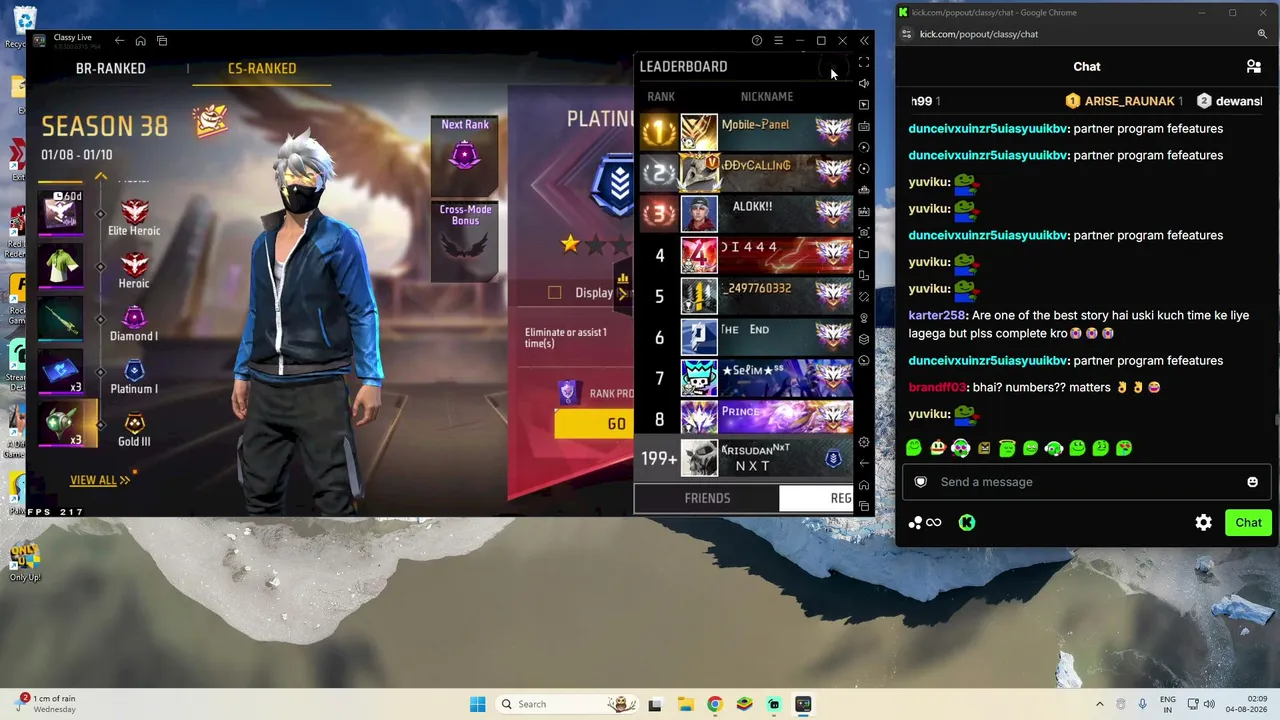Click the sidebar back arrow icon
Viewport: 1280px width, 720px height.
864,463
